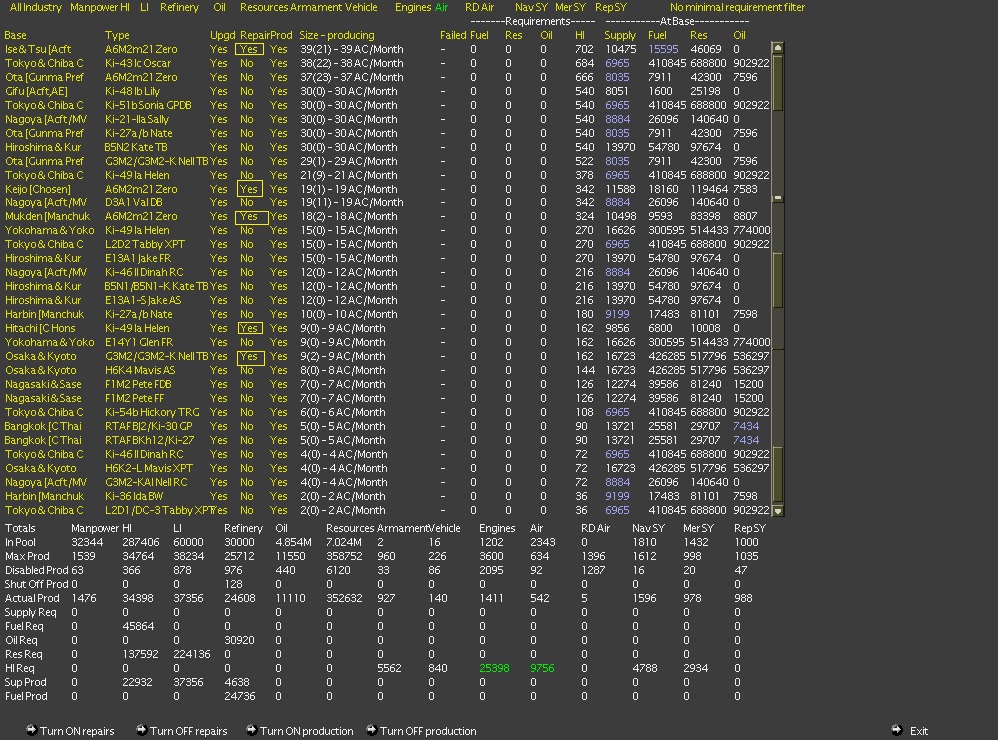Click the 'E13A1-S Jake AS' aircraft type

click(143, 300)
